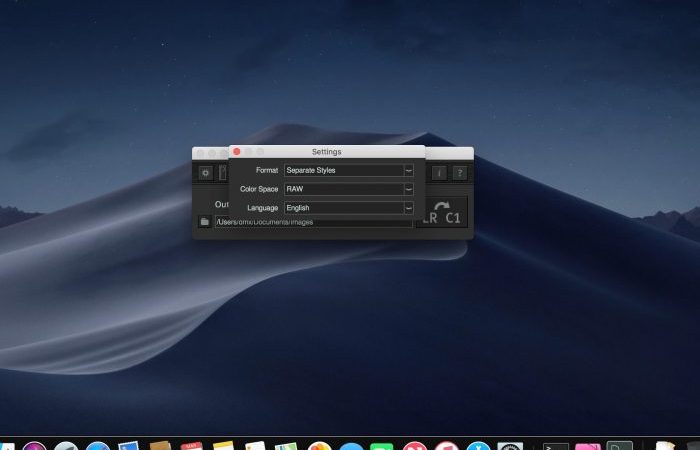
Task: Close the Settings dialog with red button
Action: [x=237, y=152]
